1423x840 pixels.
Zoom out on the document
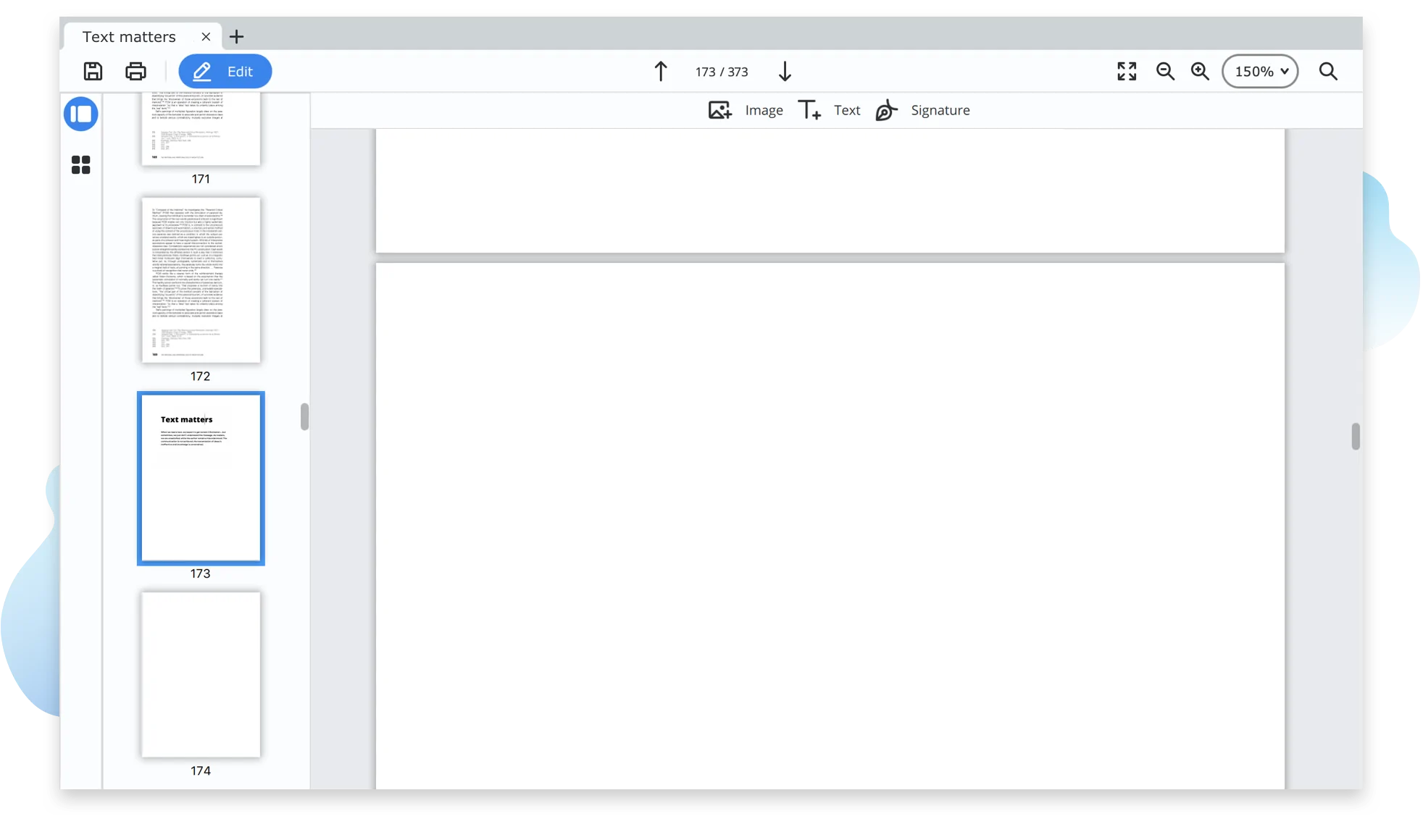1166,71
